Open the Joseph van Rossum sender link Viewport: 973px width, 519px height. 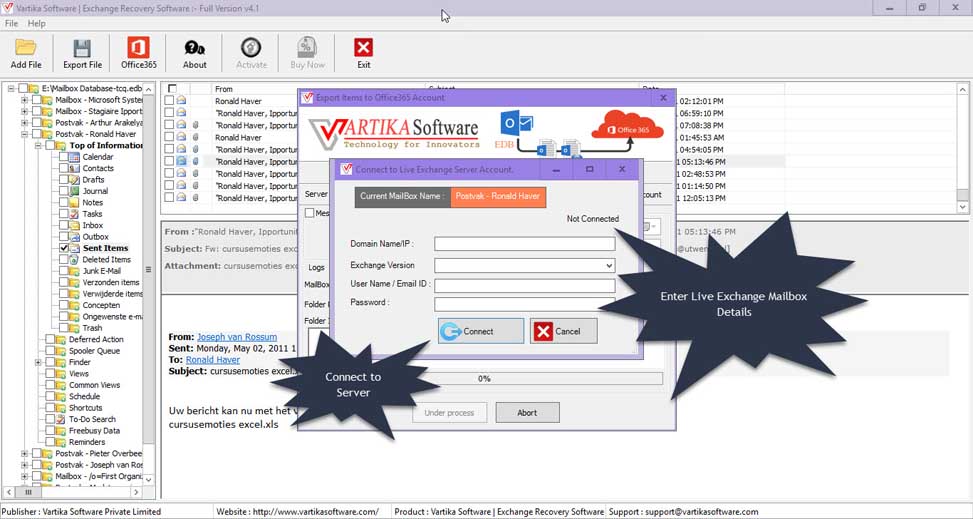[x=237, y=337]
